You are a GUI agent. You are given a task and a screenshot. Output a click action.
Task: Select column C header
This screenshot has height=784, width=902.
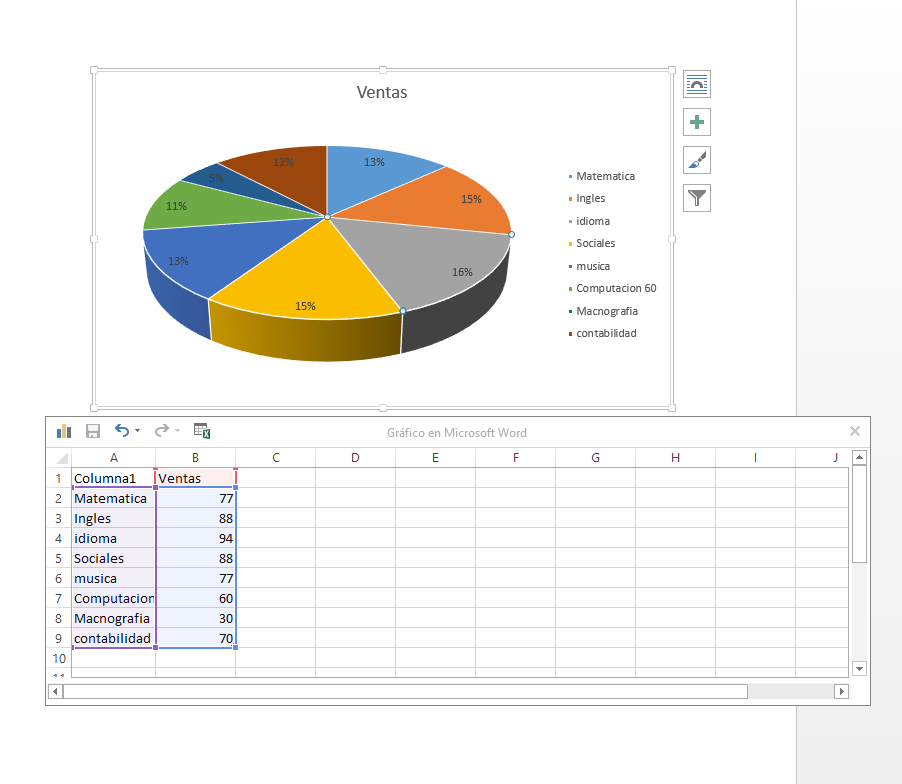pos(276,458)
